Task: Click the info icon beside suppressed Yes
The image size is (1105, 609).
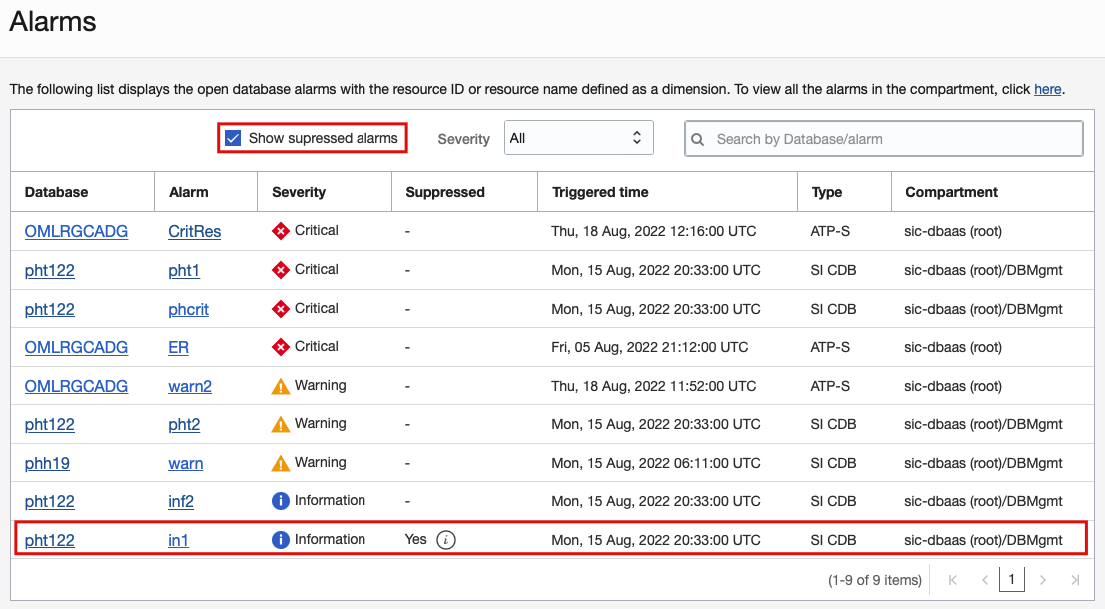Action: pyautogui.click(x=447, y=540)
